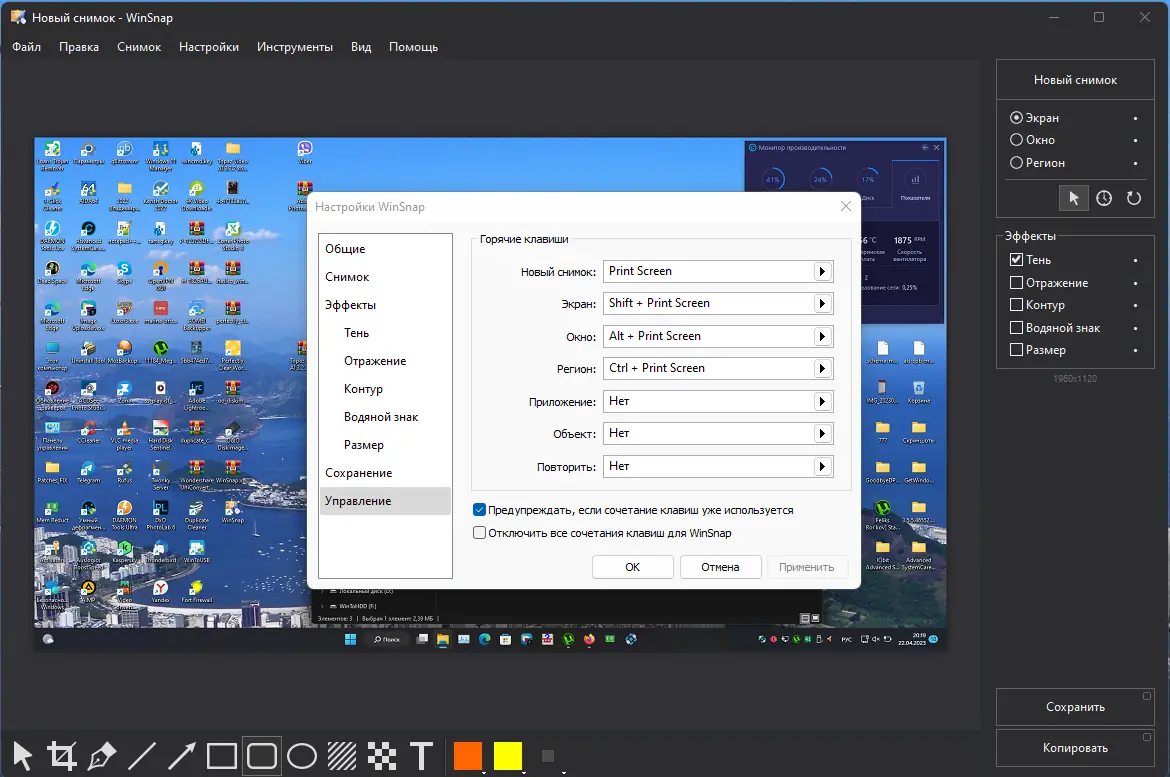Select the Ellipse tool

[x=301, y=756]
